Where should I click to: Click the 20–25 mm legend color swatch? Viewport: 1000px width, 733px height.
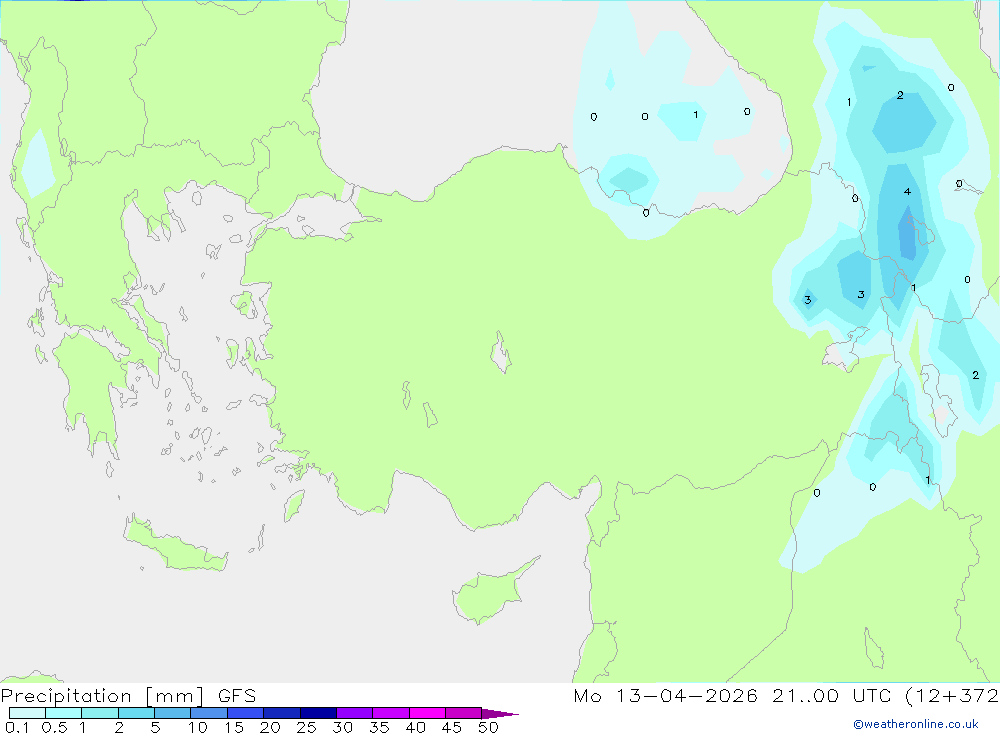[x=282, y=713]
